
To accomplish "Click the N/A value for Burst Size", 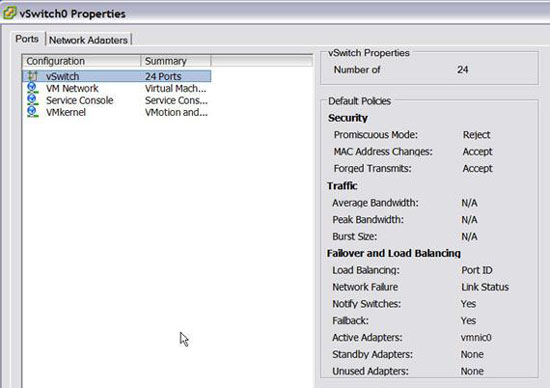I will tap(469, 236).
